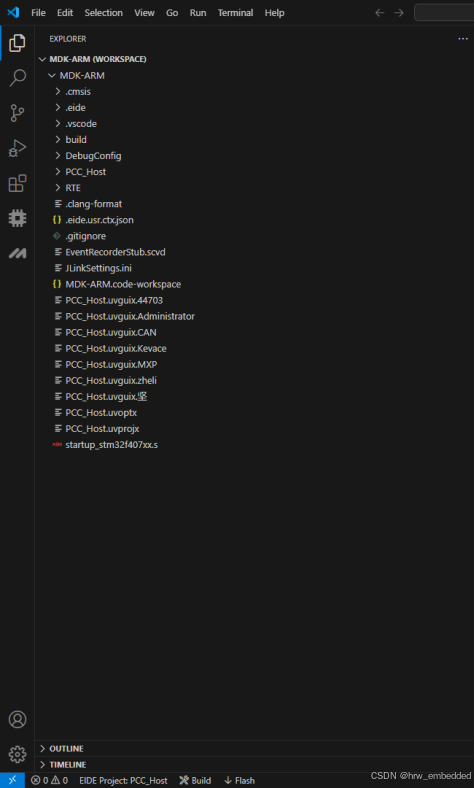Open Source Control view icon

coord(18,113)
